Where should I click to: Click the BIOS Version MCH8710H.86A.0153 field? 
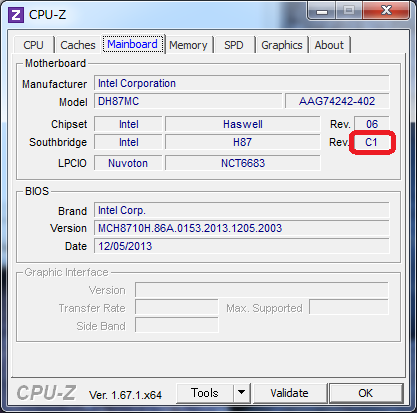click(x=242, y=228)
